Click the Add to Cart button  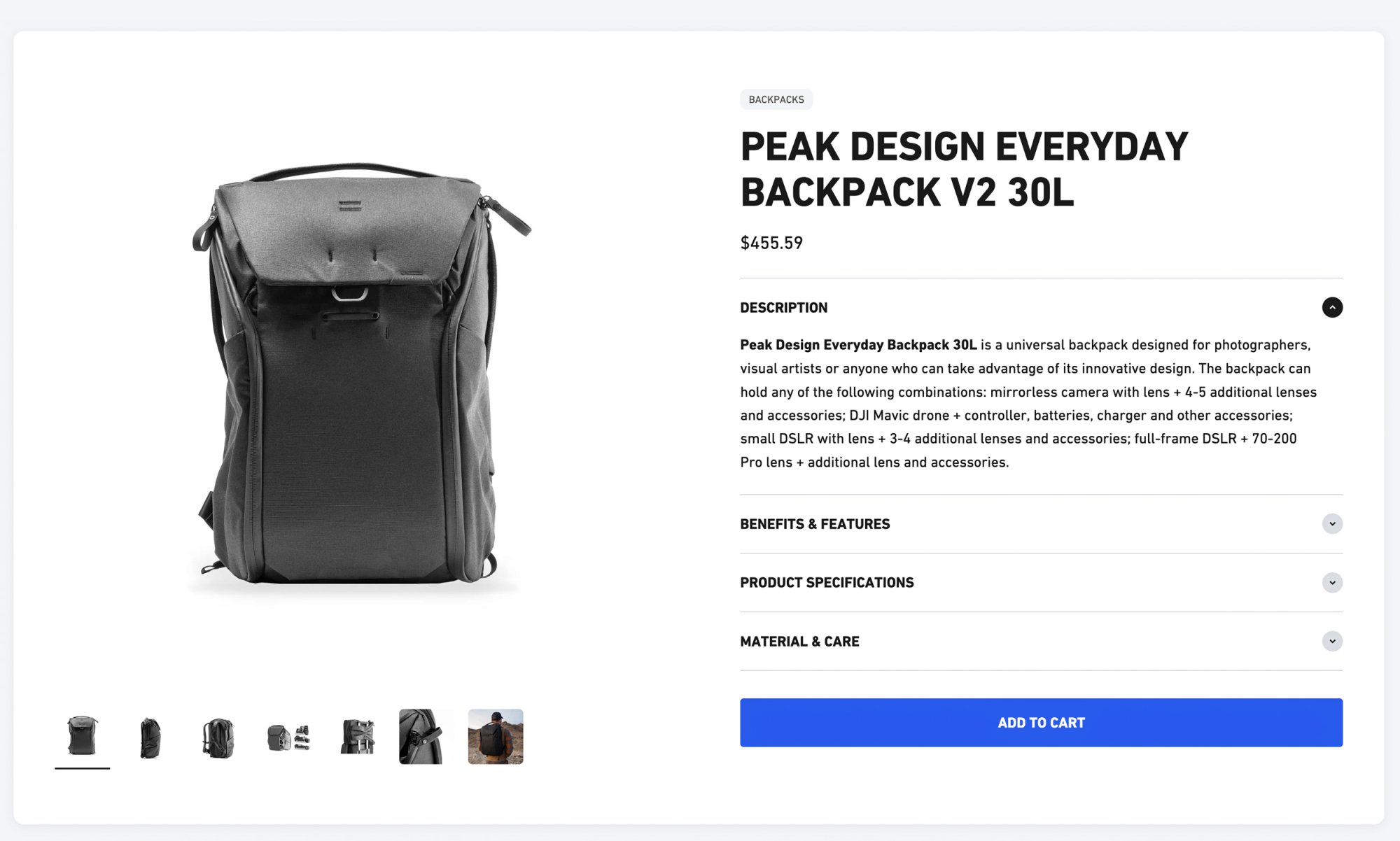click(x=1041, y=723)
